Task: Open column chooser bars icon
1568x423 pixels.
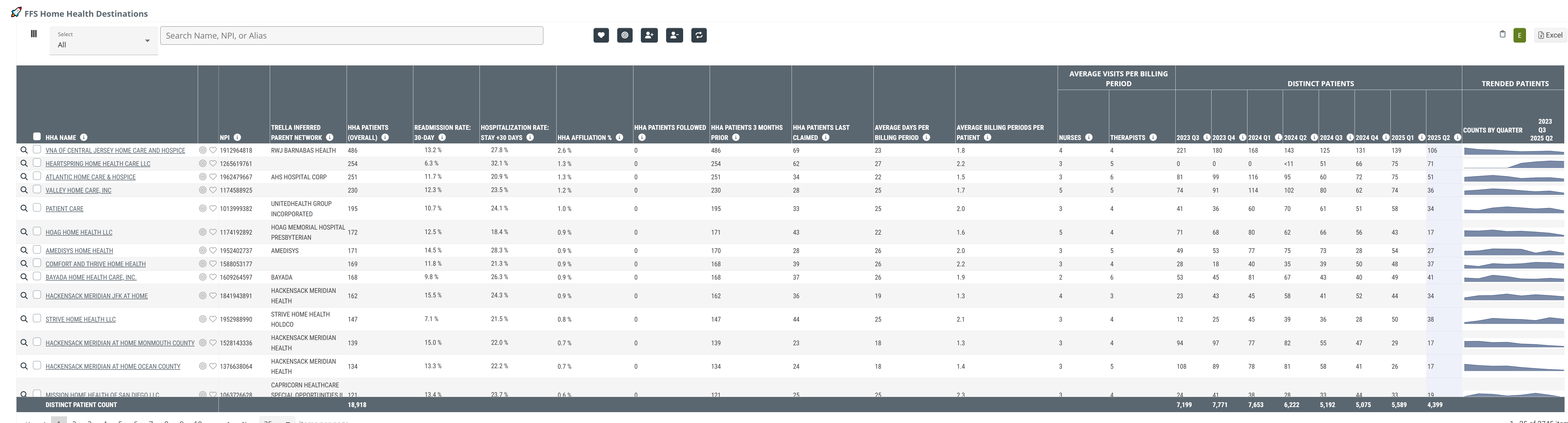Action: 33,34
